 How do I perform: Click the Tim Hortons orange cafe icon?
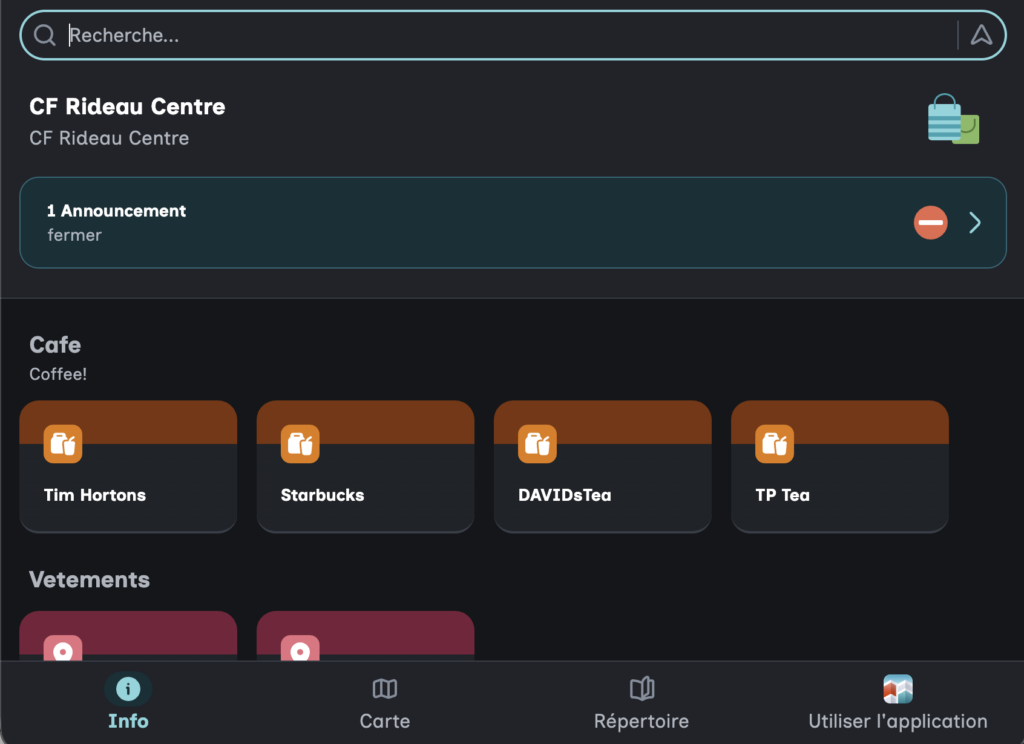click(63, 444)
